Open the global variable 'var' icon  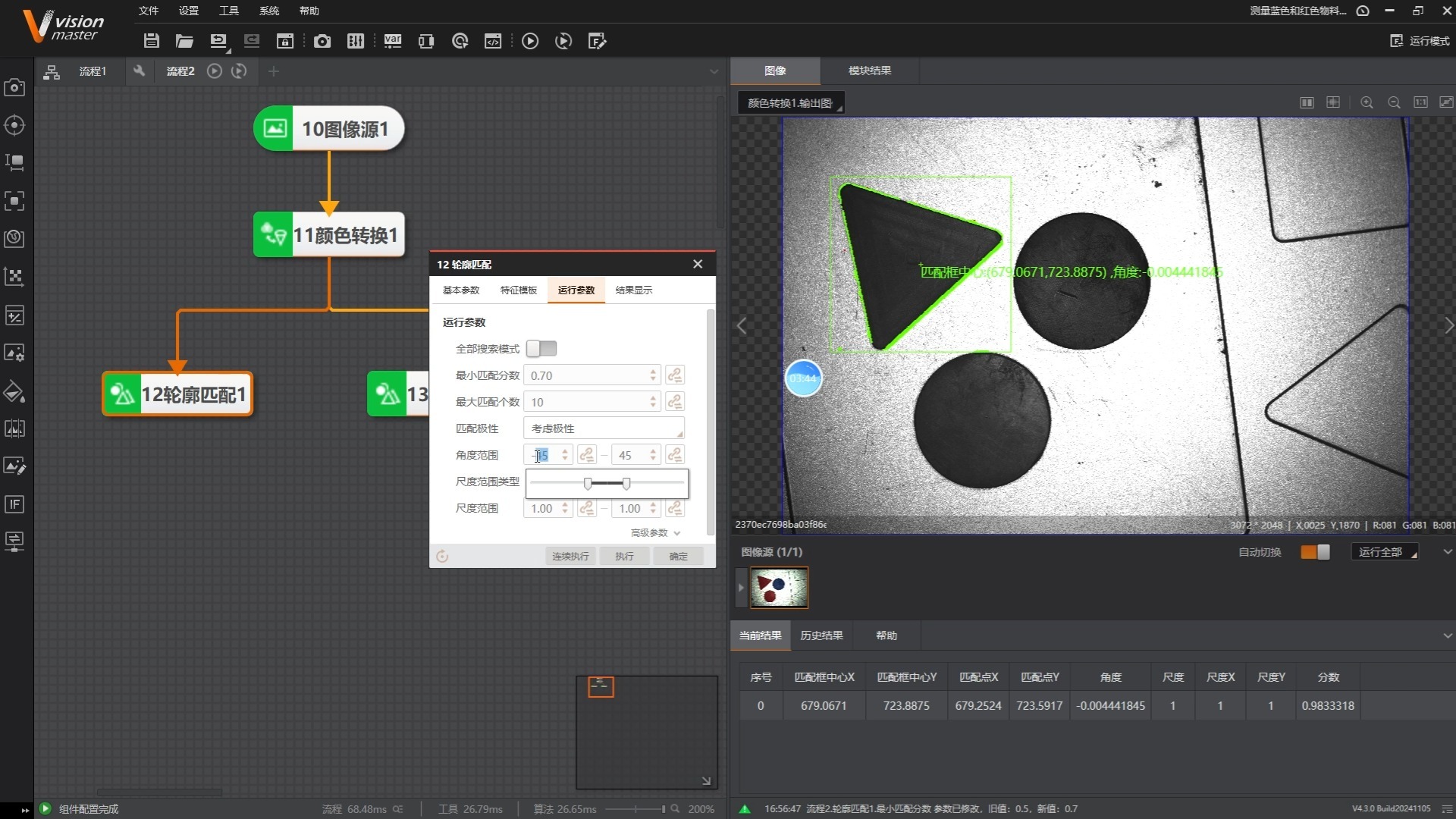393,41
